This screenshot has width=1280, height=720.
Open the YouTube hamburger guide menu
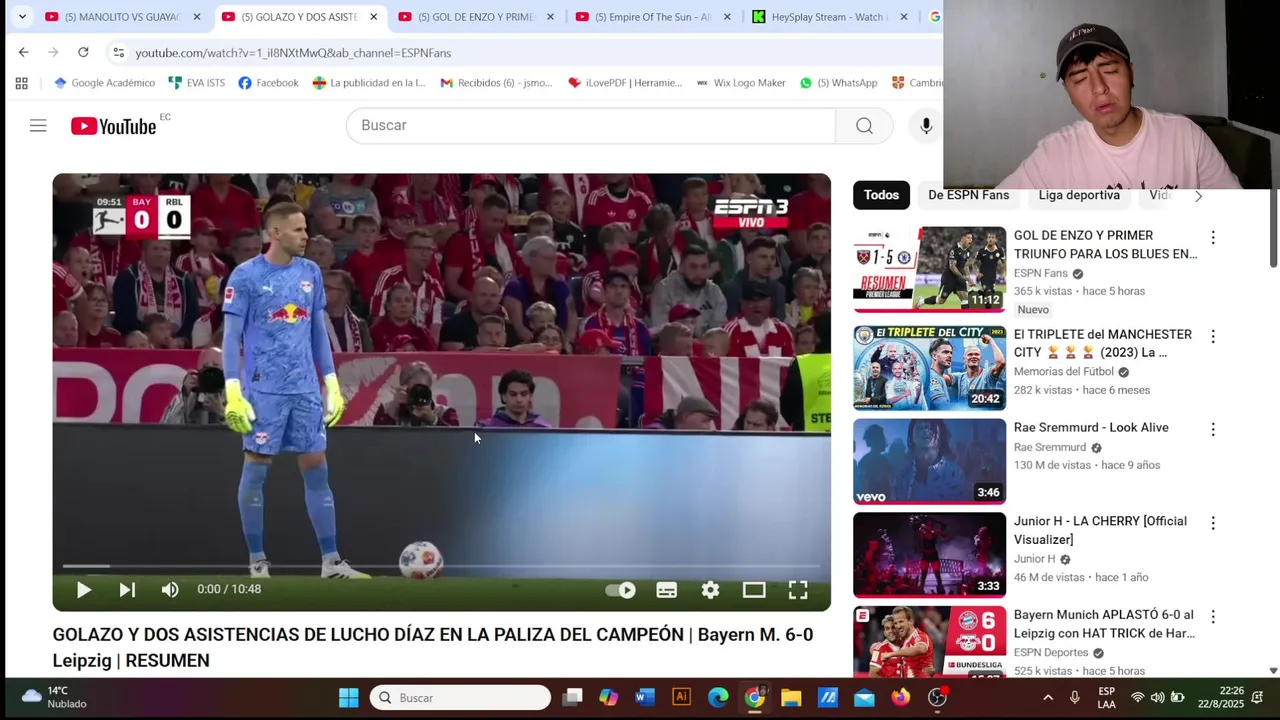click(38, 125)
